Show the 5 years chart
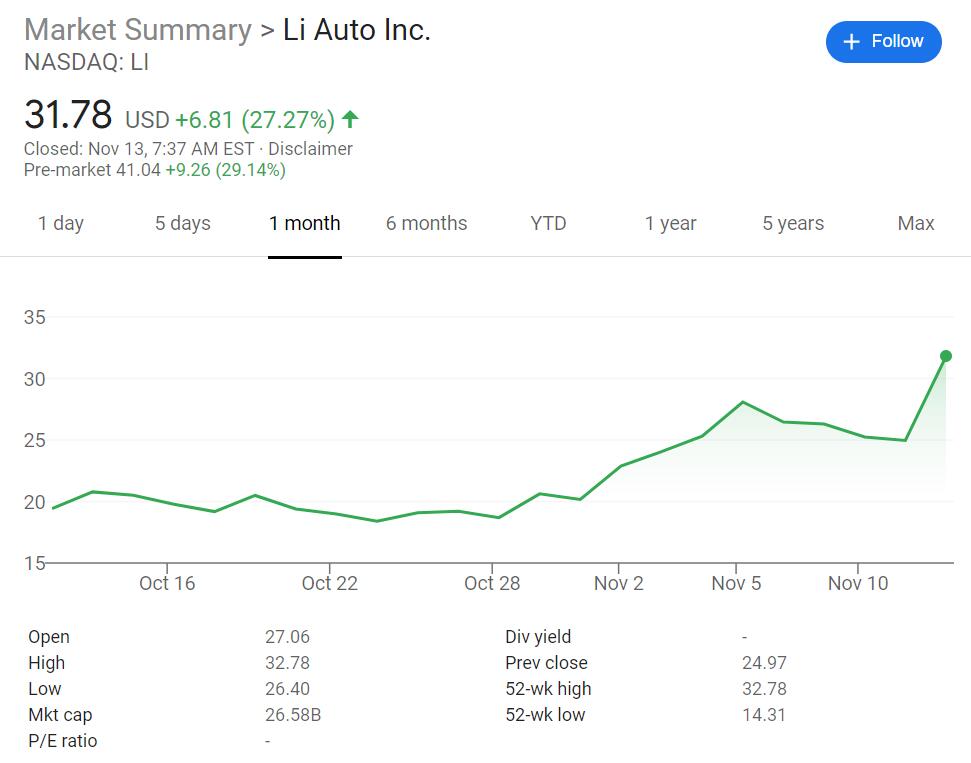Screen dimensions: 971x763 792,223
